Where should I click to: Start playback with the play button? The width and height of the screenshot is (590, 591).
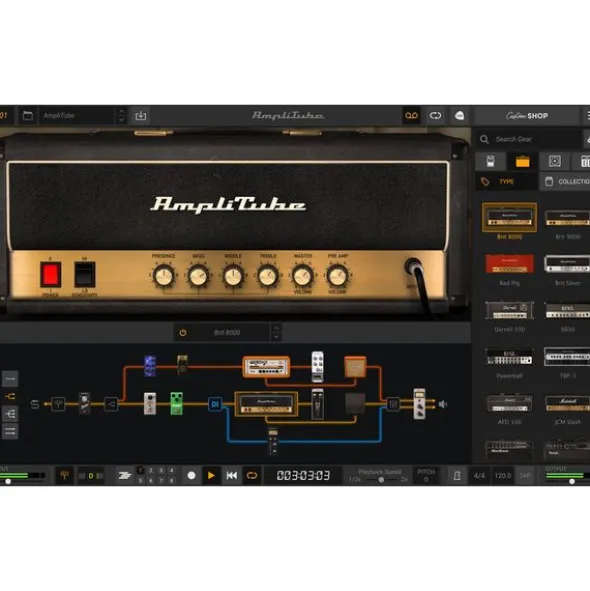click(211, 475)
